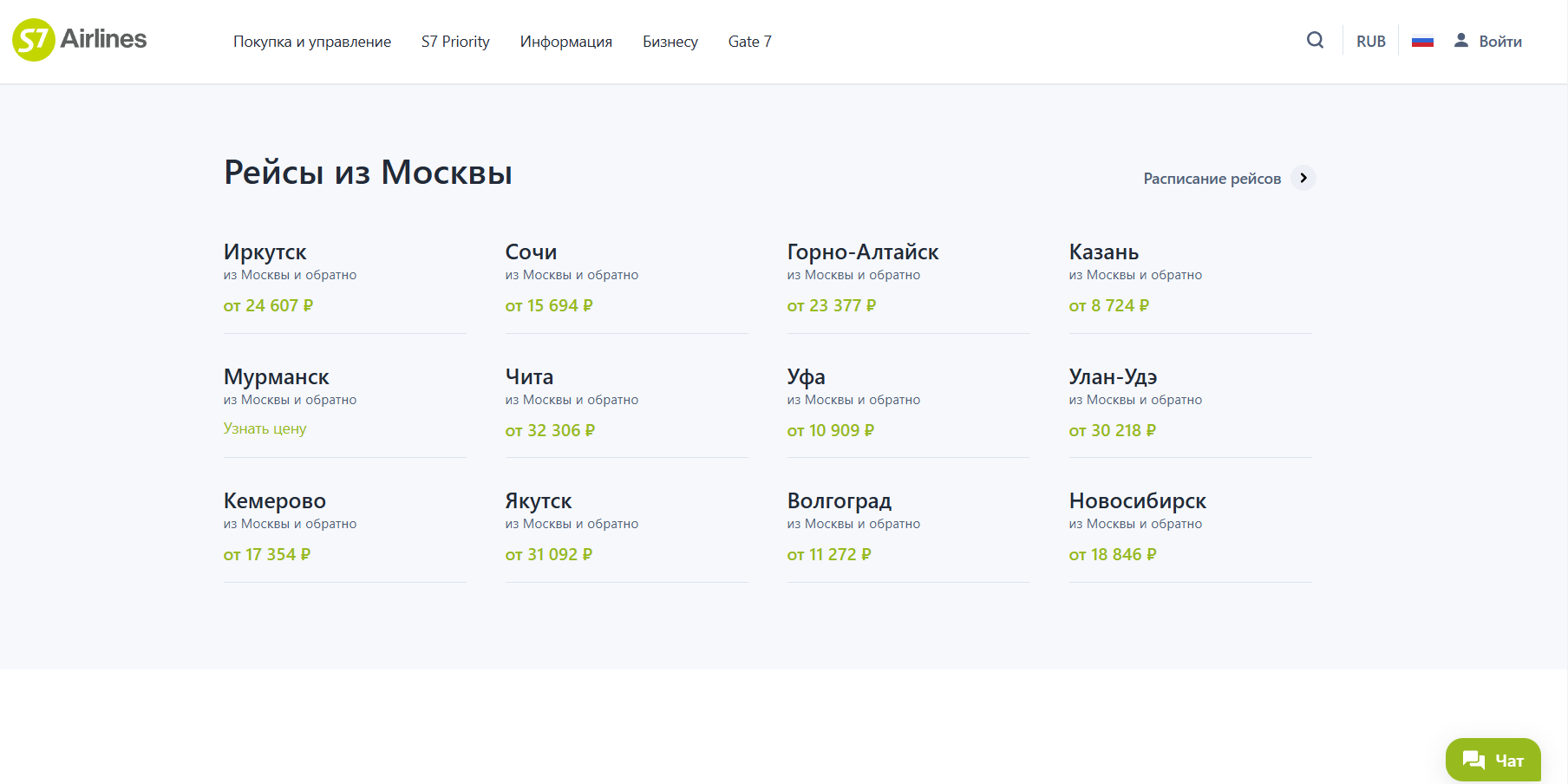Click the от 24 607 ₽ price

(x=268, y=305)
